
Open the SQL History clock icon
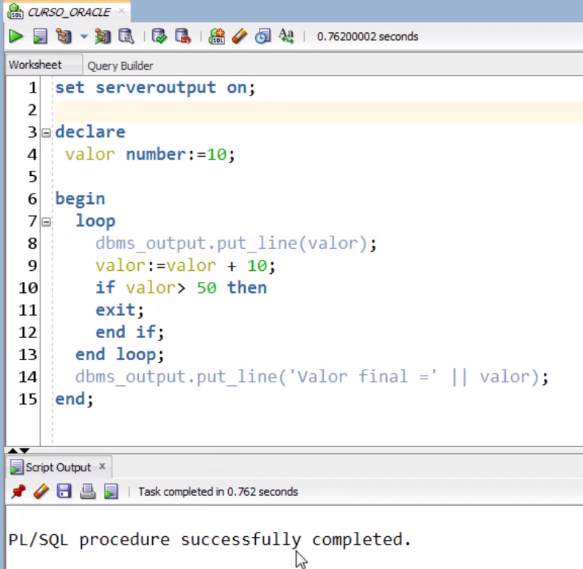pos(263,36)
